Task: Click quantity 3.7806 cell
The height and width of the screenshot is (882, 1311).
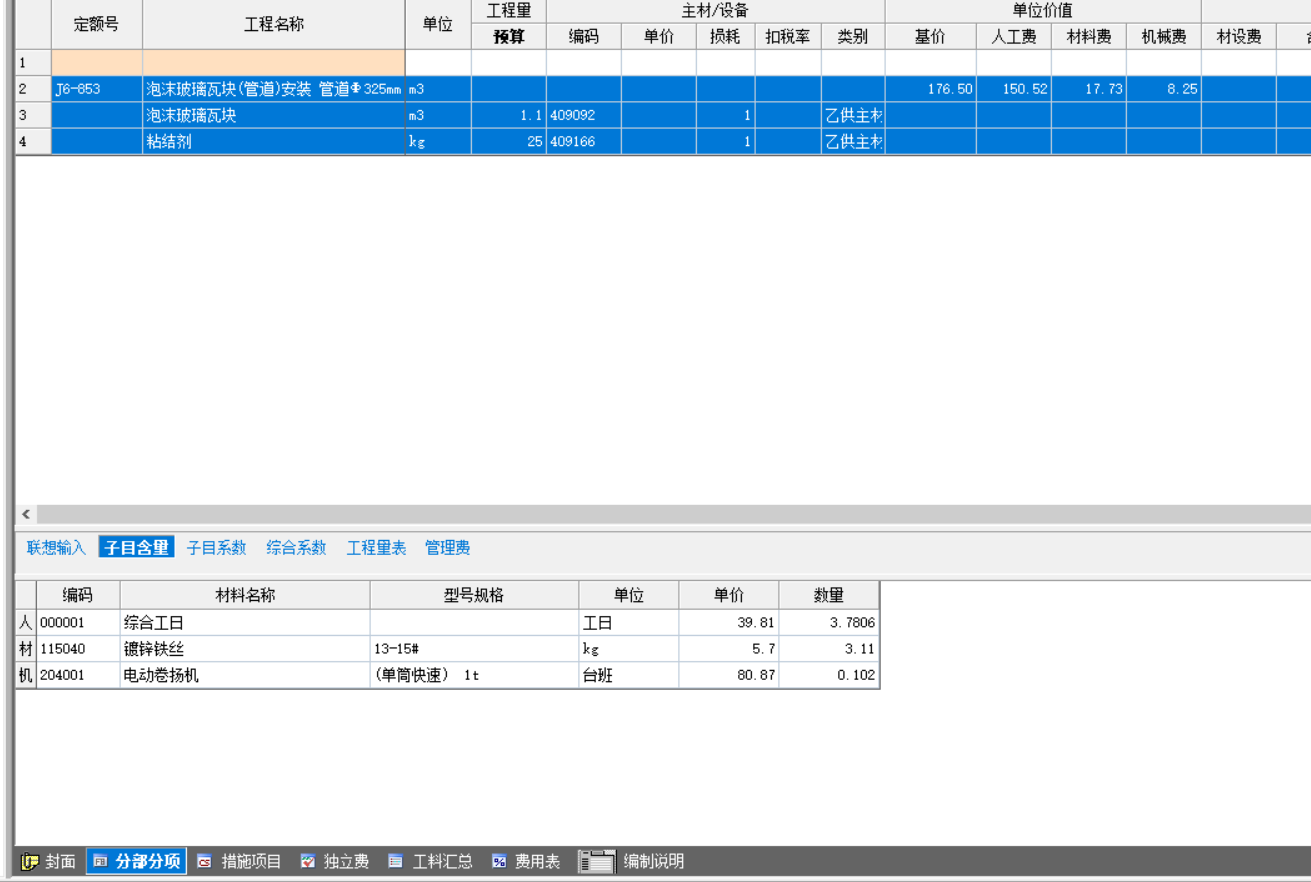Action: (x=829, y=622)
